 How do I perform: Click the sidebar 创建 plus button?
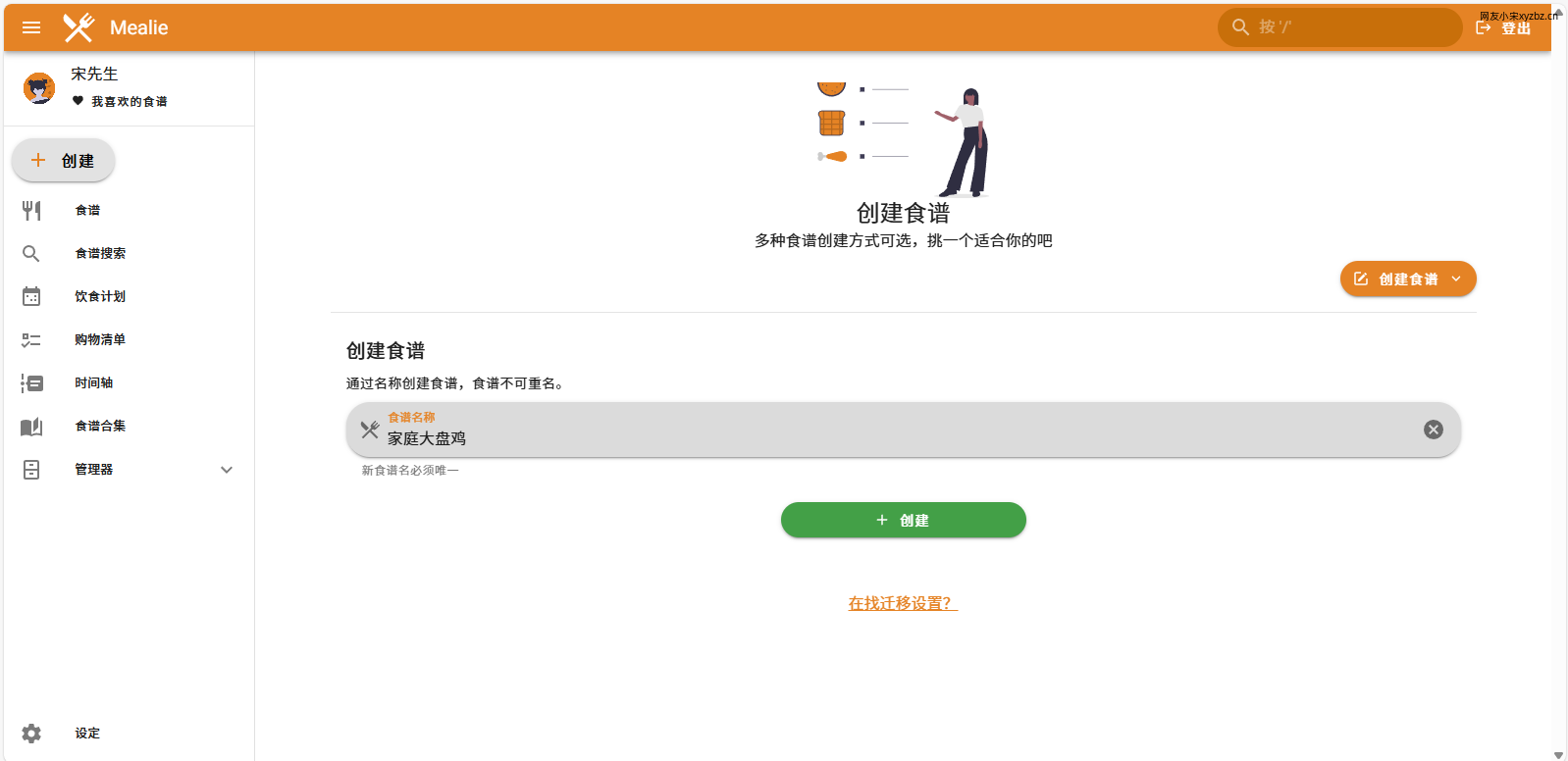[63, 161]
